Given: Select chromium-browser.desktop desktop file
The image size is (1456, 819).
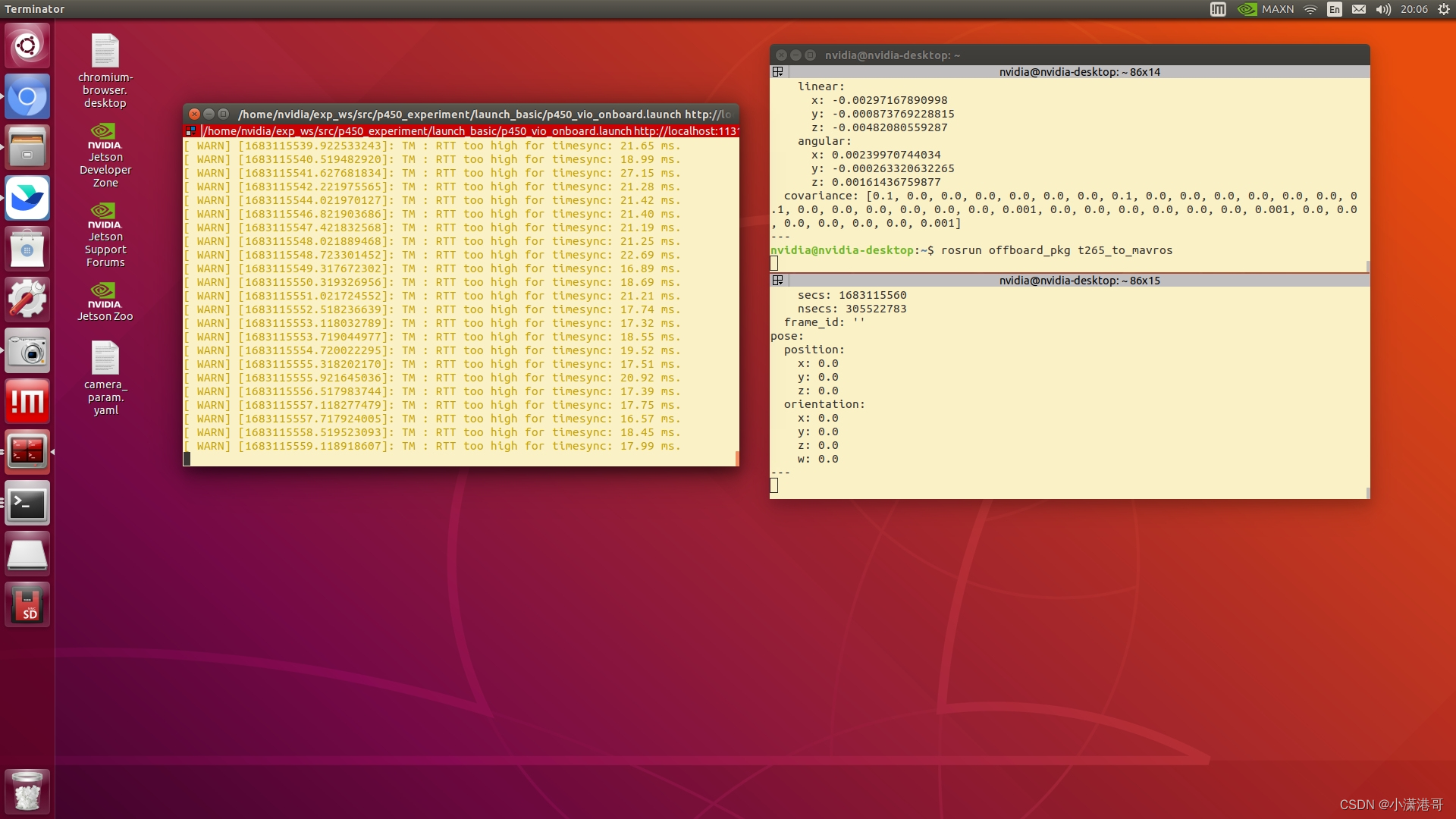Looking at the screenshot, I should tap(105, 71).
